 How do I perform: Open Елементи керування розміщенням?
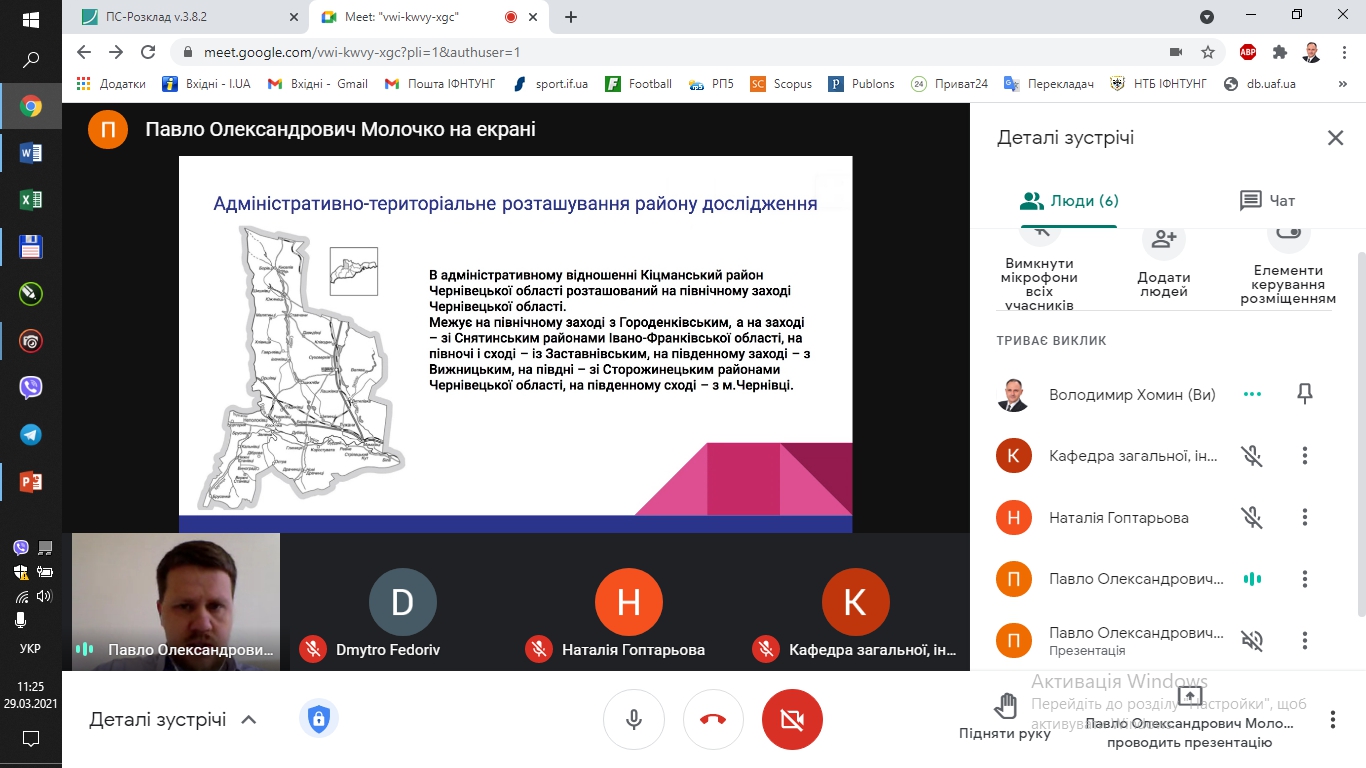click(x=1288, y=266)
